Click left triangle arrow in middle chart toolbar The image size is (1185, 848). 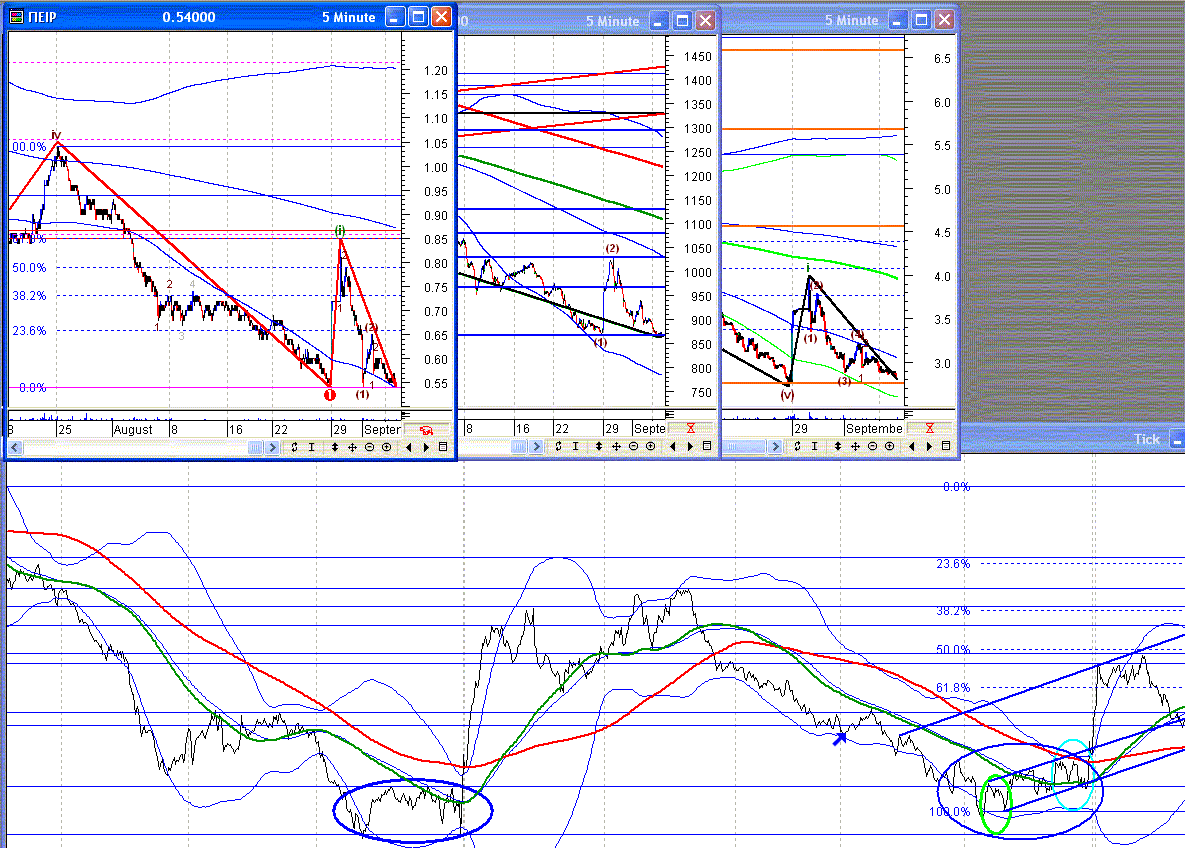[673, 446]
